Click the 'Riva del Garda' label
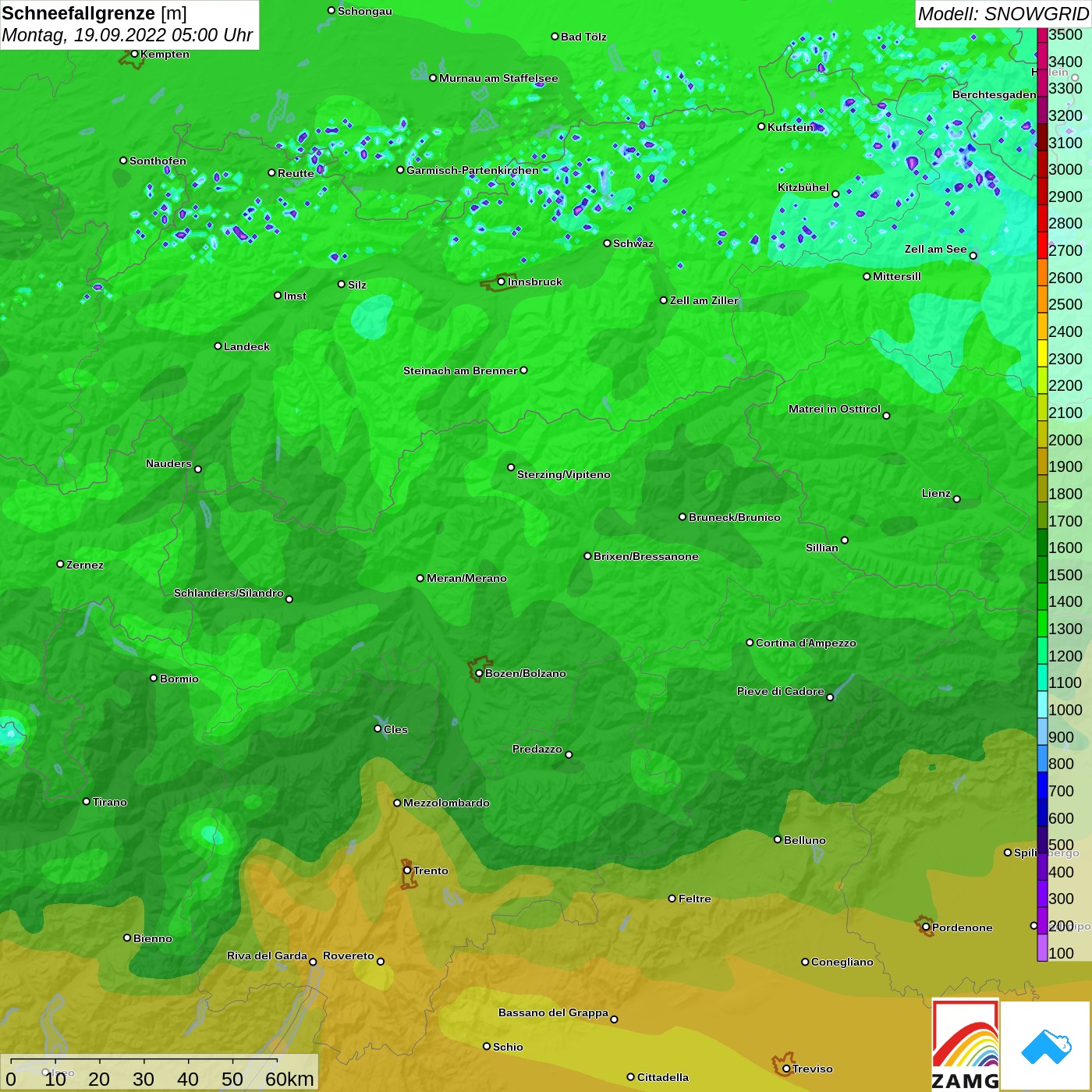This screenshot has height=1092, width=1092. (267, 955)
